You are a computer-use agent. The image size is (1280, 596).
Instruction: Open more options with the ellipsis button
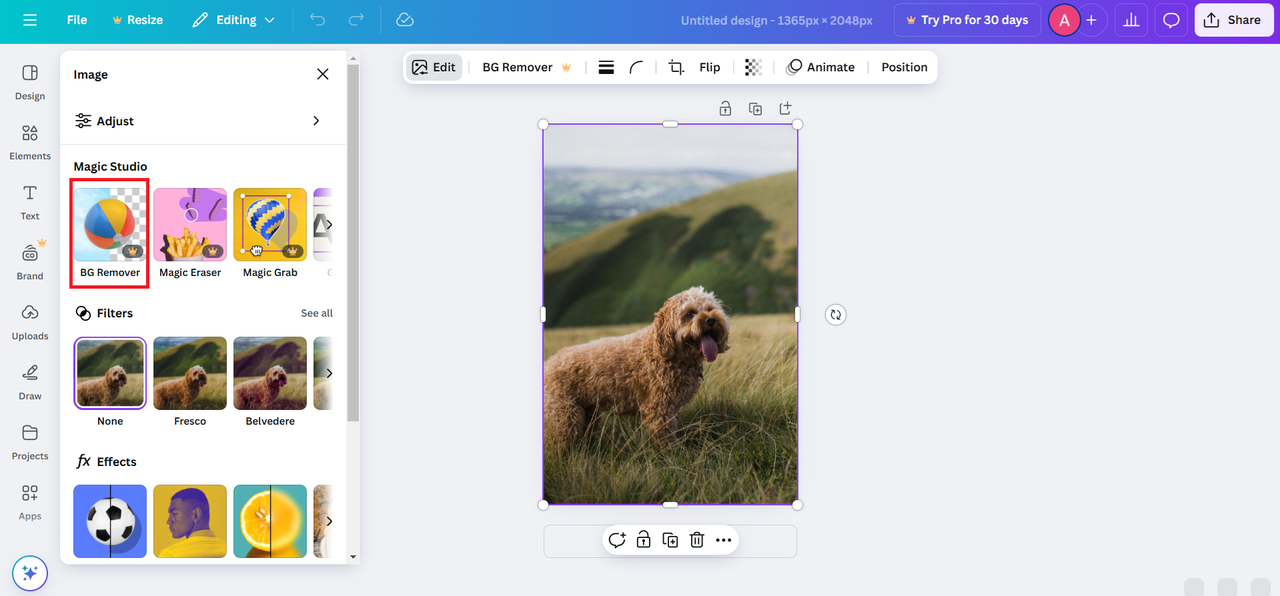(723, 539)
